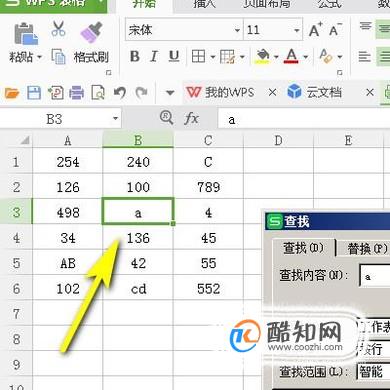The width and height of the screenshot is (390, 390).
Task: Select cell B6 containing cd
Action: (138, 288)
